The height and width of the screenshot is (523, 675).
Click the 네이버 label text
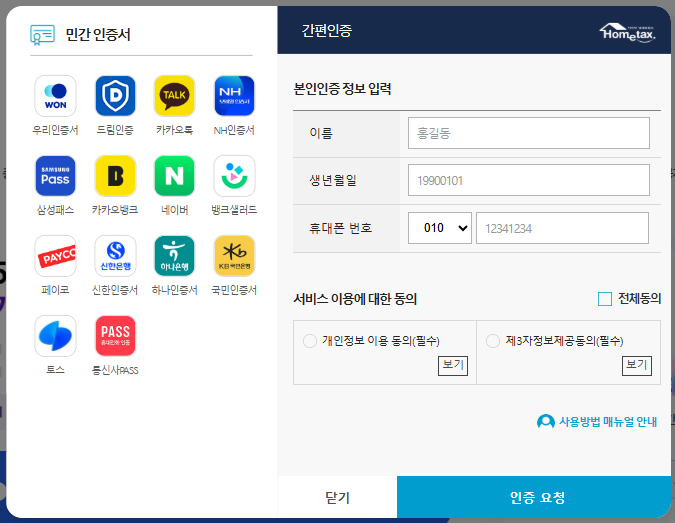coord(174,210)
